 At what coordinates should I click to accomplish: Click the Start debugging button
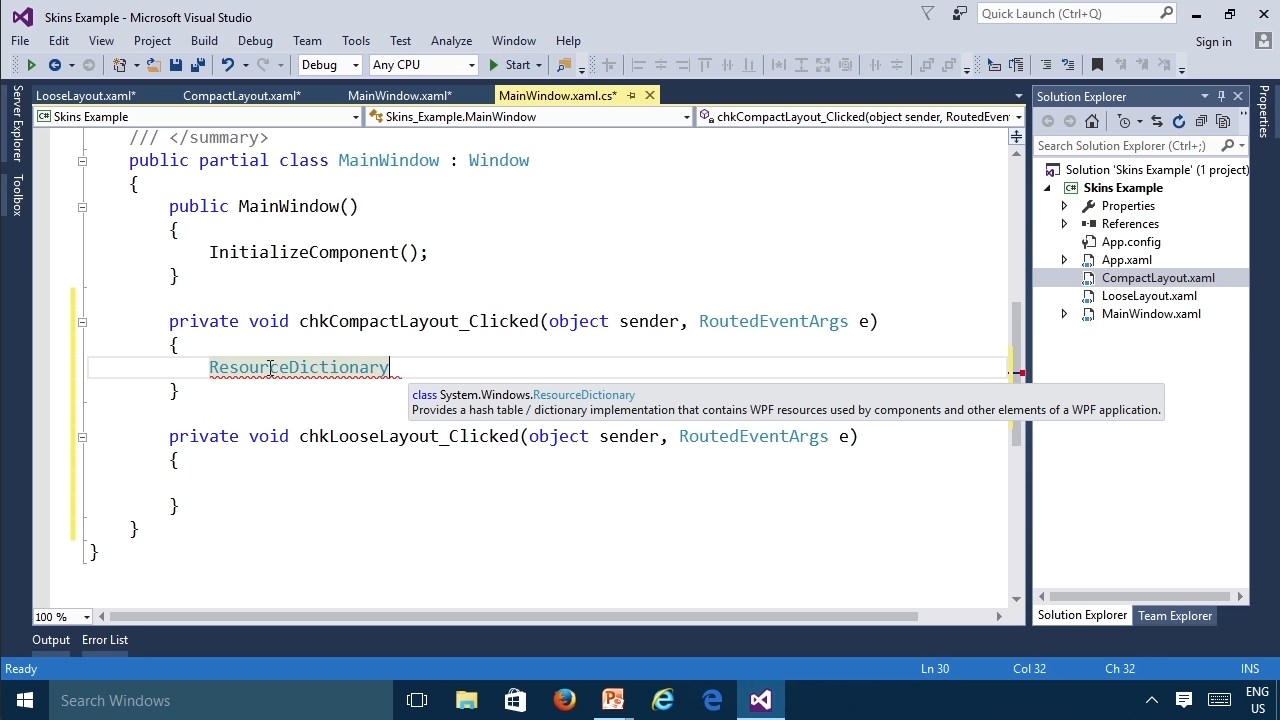[x=510, y=65]
